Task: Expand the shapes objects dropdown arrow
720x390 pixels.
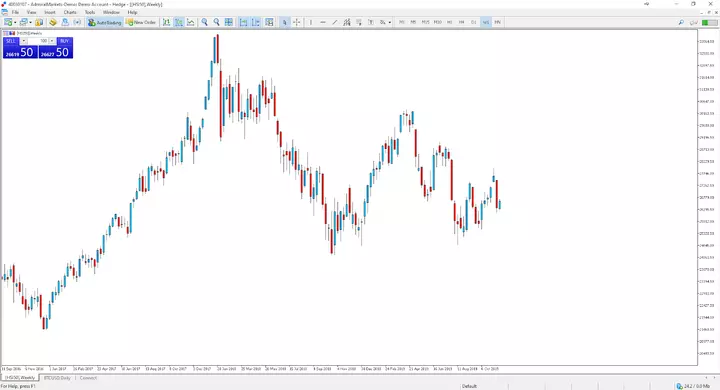Action: coord(390,22)
